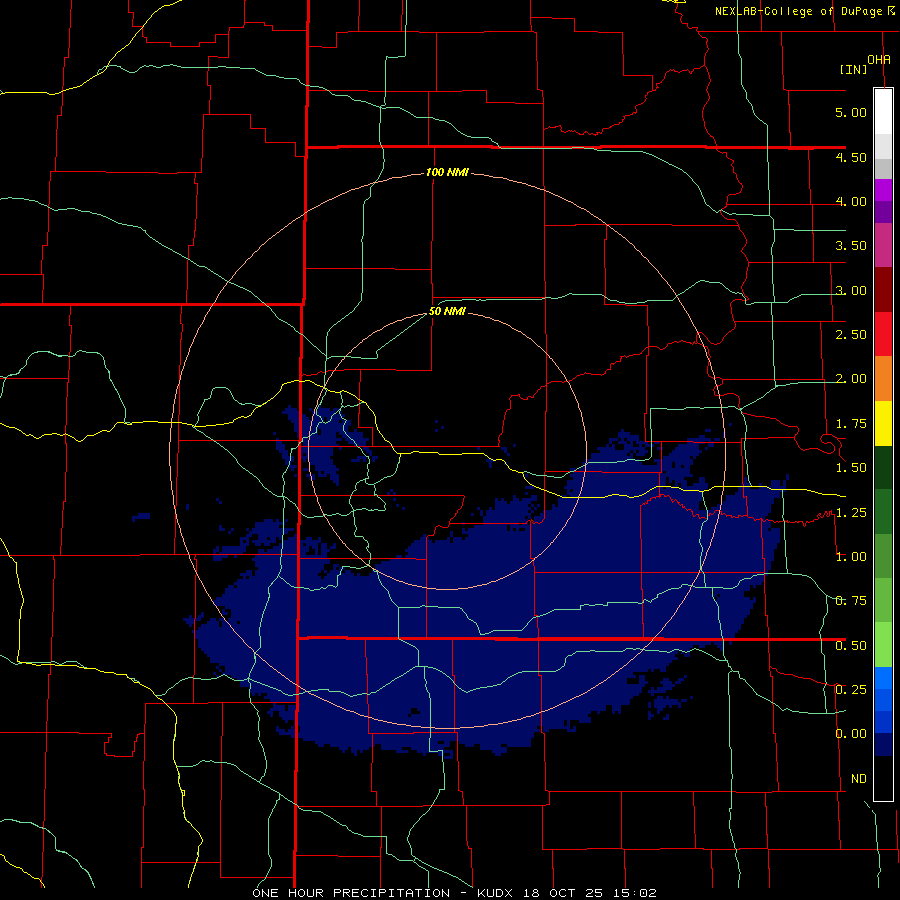The height and width of the screenshot is (900, 900).
Task: Select the black ND band in the legend
Action: tap(883, 778)
